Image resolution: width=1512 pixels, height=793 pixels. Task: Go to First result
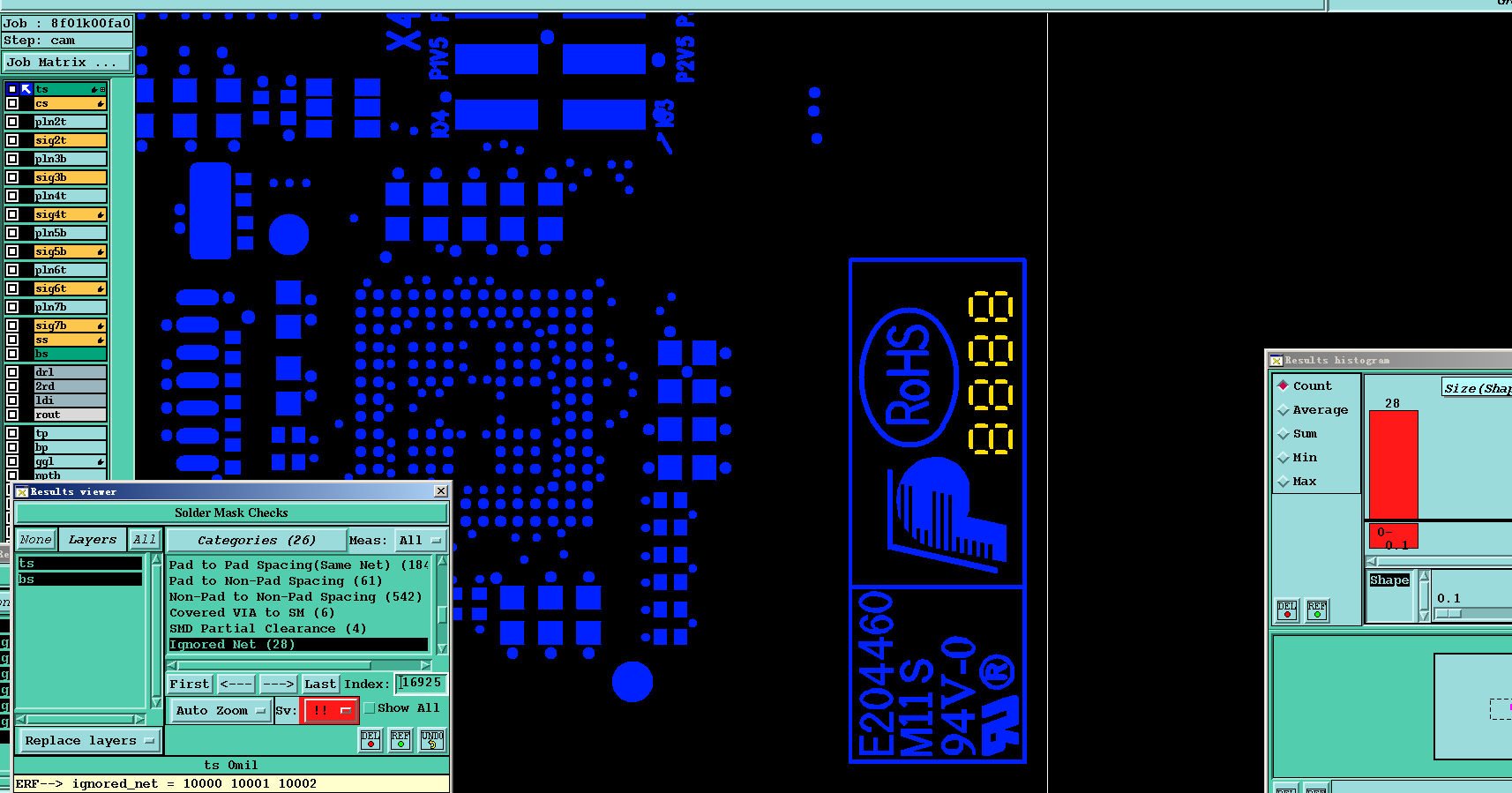pos(190,684)
